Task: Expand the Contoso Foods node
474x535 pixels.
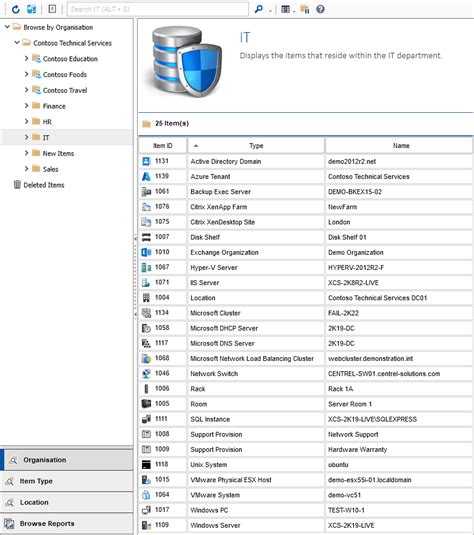Action: (26, 74)
